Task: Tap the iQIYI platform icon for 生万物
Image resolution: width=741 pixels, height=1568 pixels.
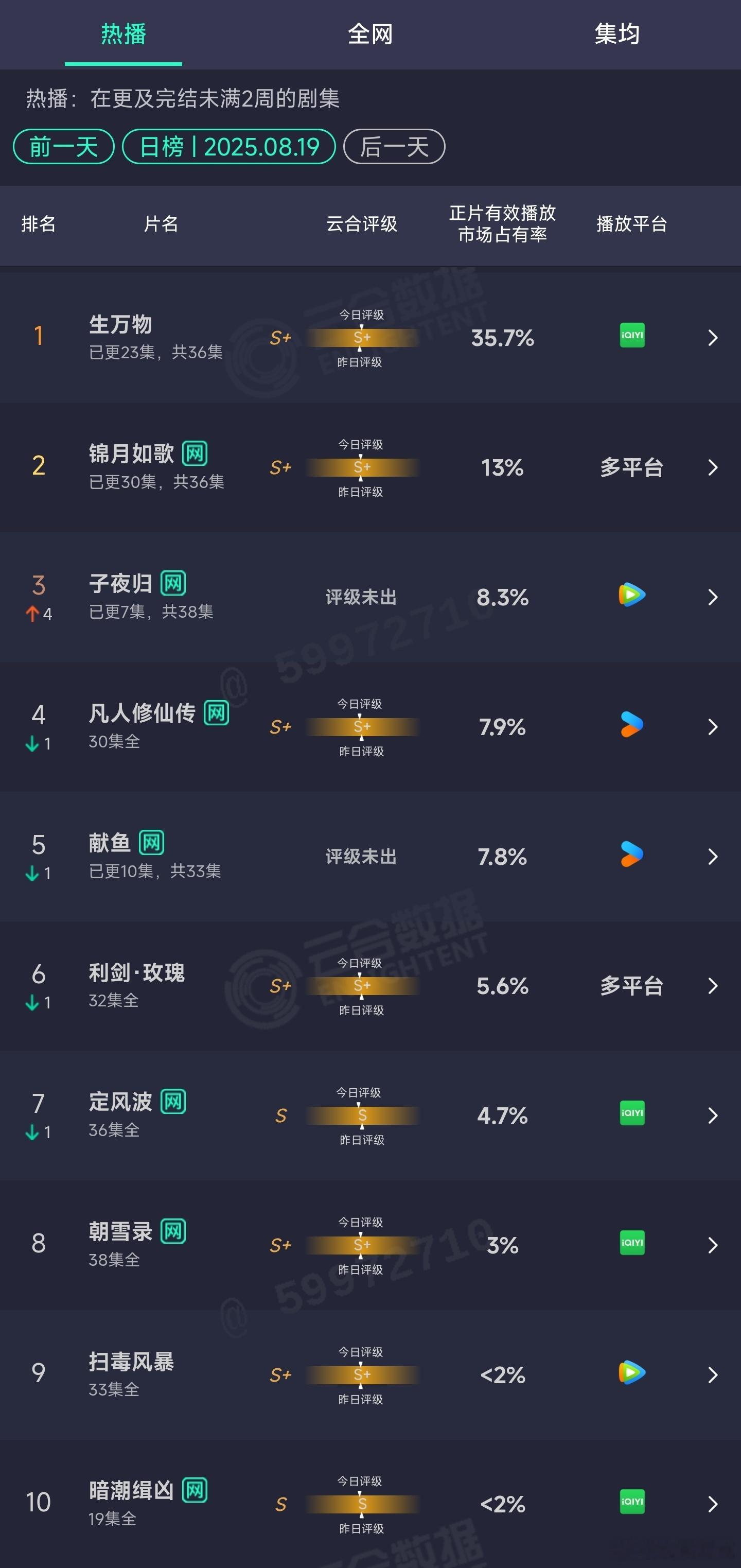Action: [x=631, y=336]
